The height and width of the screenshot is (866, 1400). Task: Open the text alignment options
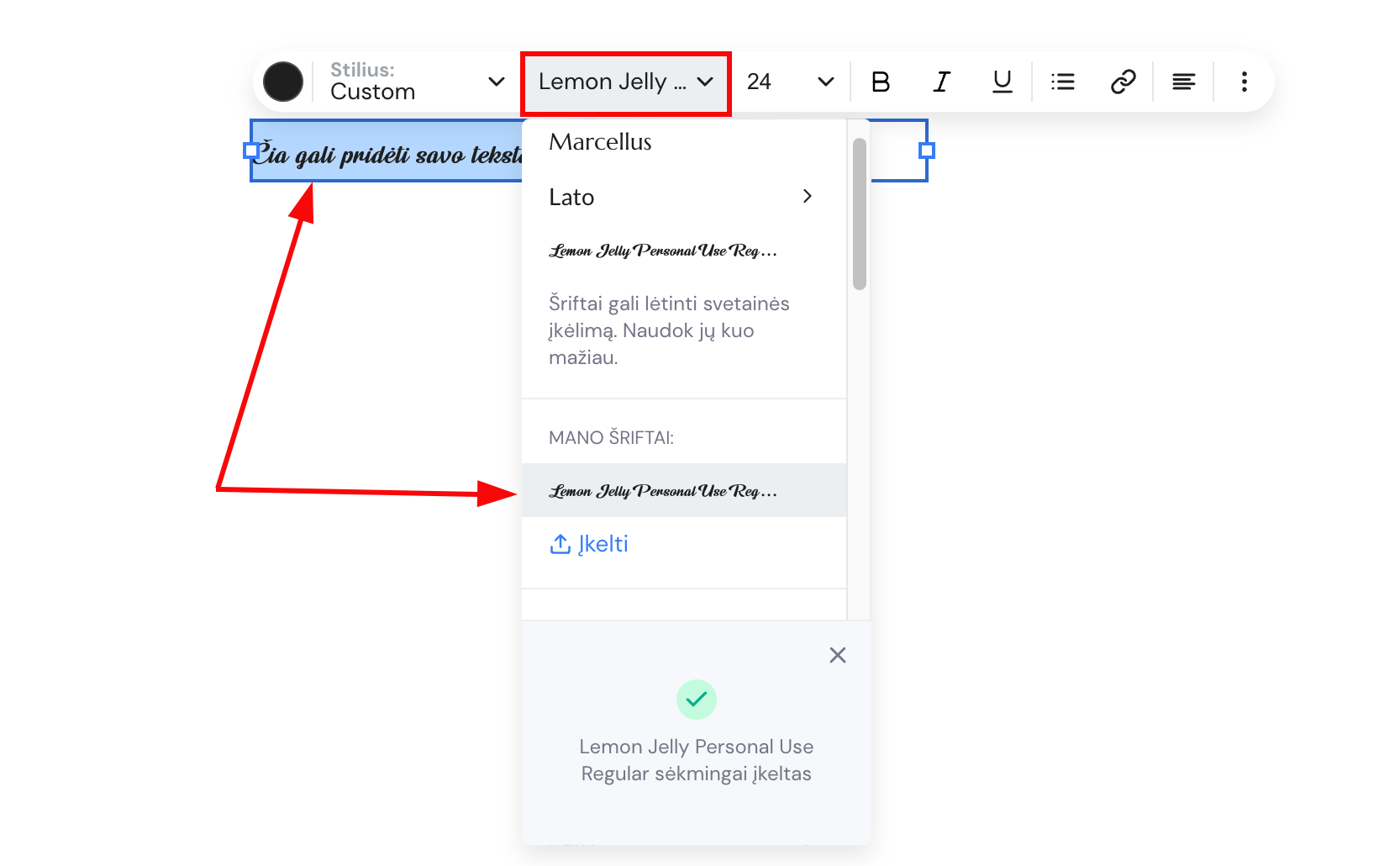tap(1183, 82)
